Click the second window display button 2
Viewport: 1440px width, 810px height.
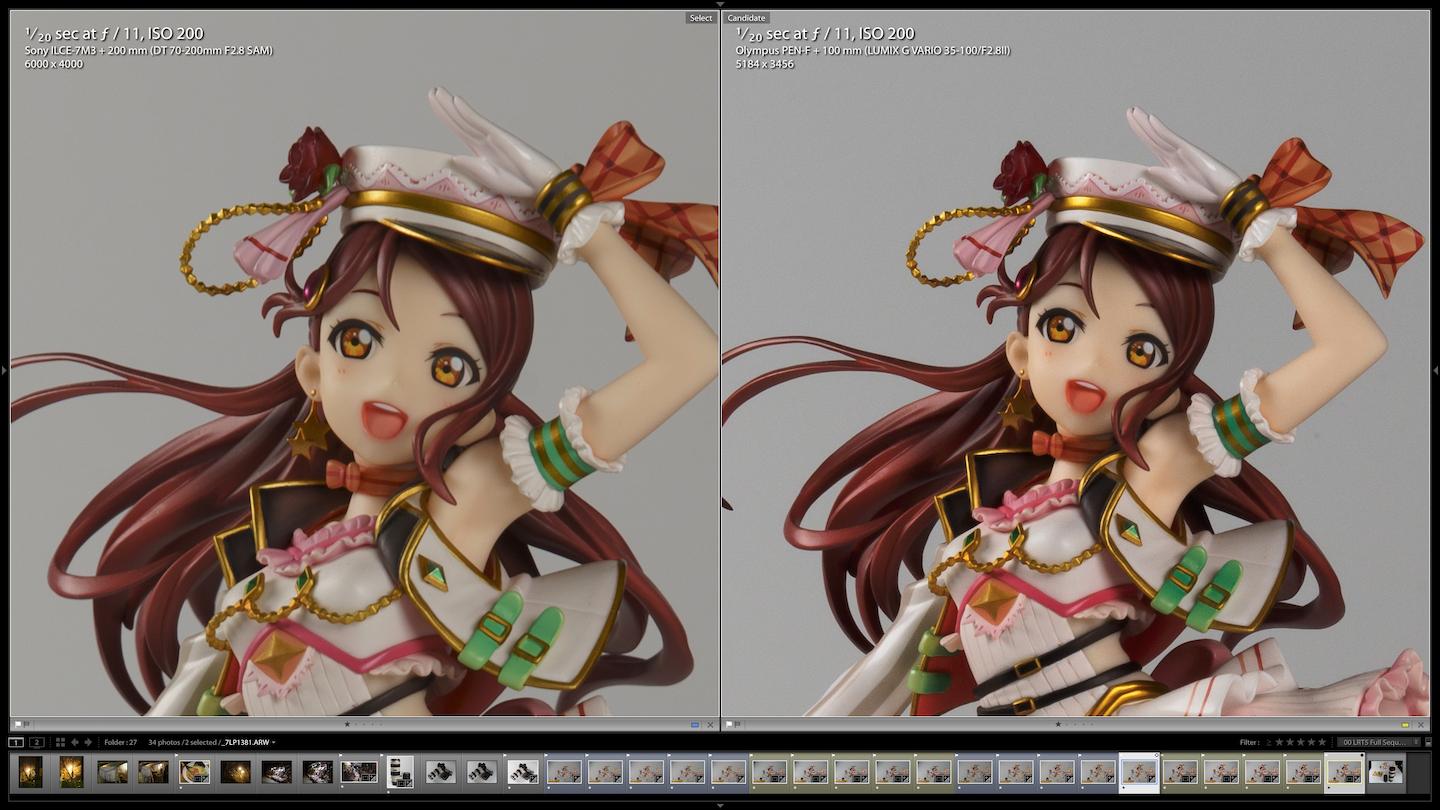coord(36,742)
